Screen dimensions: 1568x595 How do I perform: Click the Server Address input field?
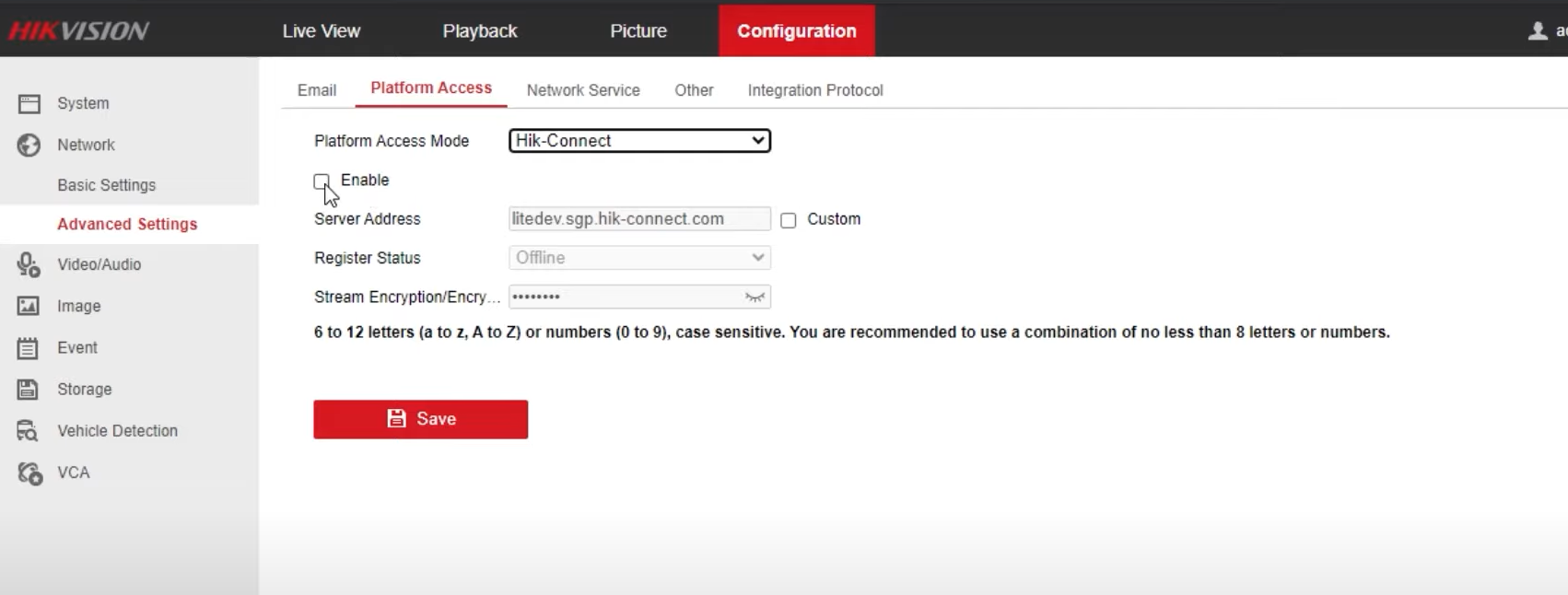[639, 219]
